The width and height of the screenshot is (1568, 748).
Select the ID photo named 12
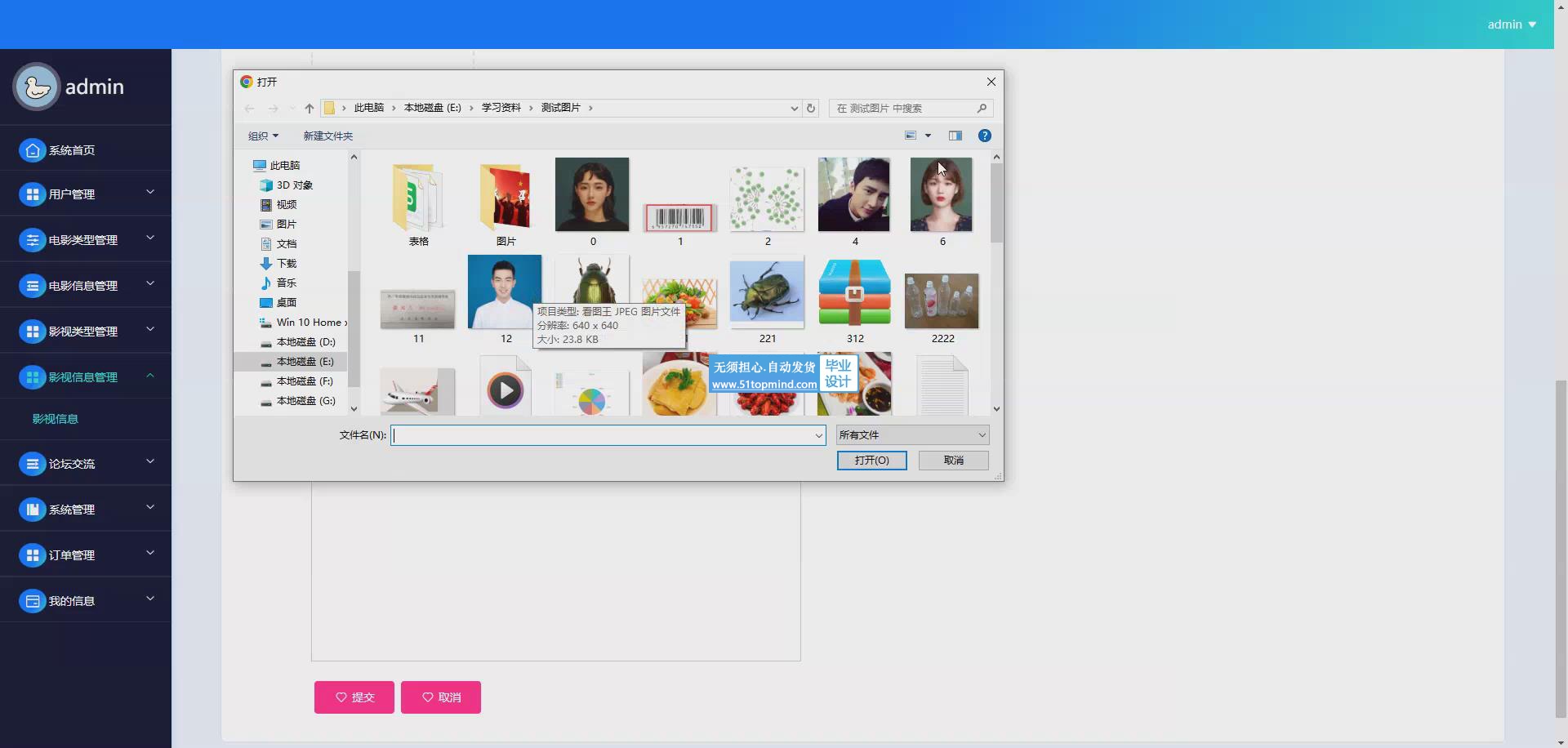click(x=505, y=292)
